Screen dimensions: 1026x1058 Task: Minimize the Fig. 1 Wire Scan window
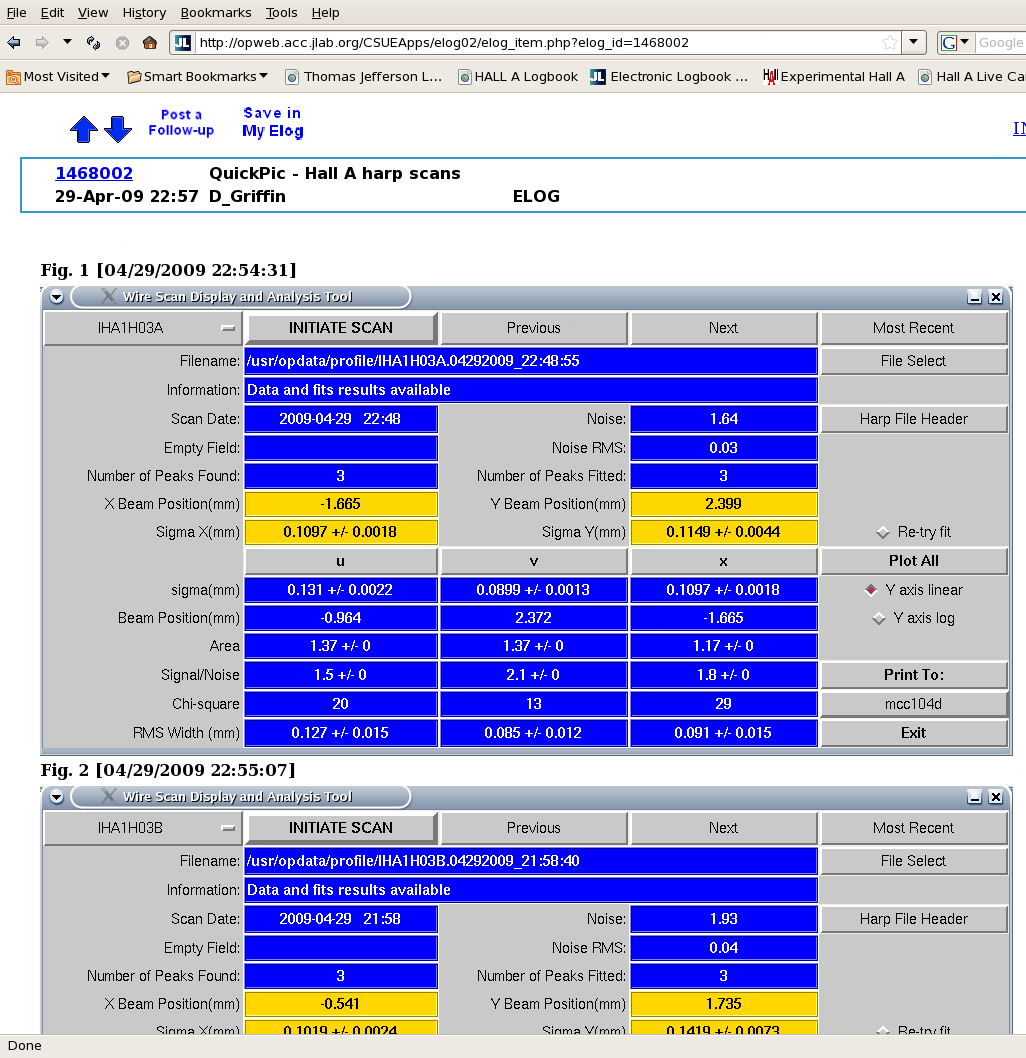pos(974,297)
